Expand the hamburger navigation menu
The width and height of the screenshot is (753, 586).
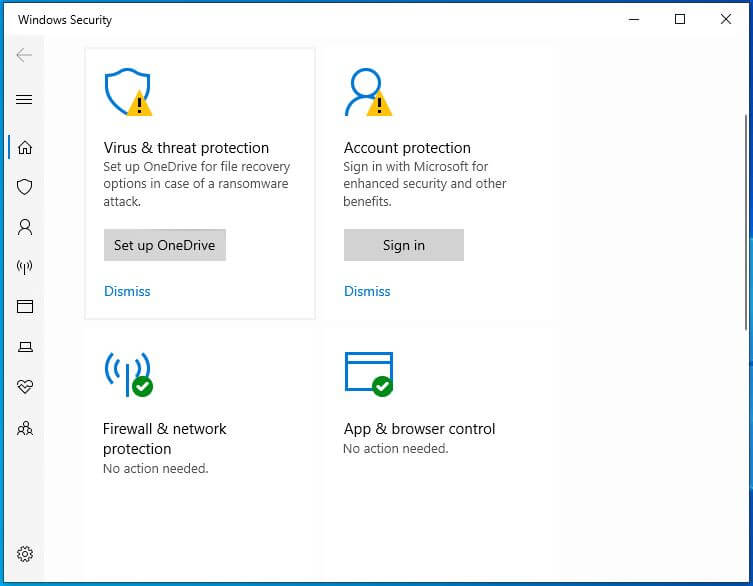25,99
